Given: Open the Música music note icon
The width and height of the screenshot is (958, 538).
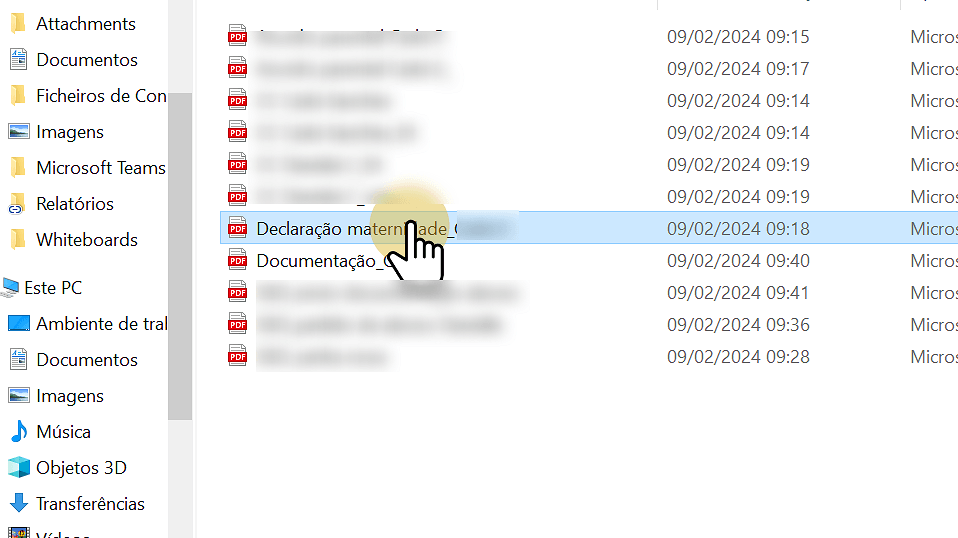Looking at the screenshot, I should click(x=19, y=432).
